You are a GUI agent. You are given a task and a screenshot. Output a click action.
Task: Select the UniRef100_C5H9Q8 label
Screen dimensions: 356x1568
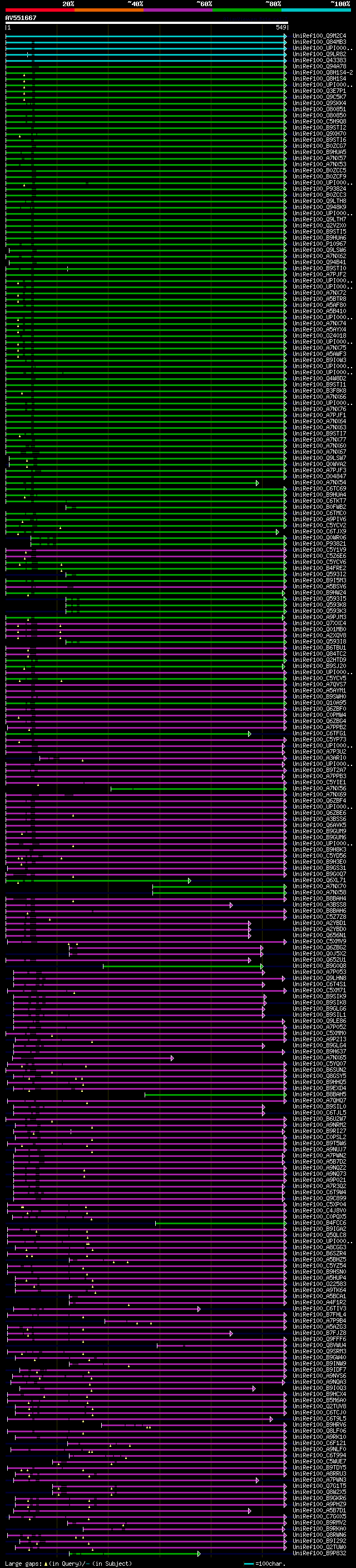(x=319, y=121)
